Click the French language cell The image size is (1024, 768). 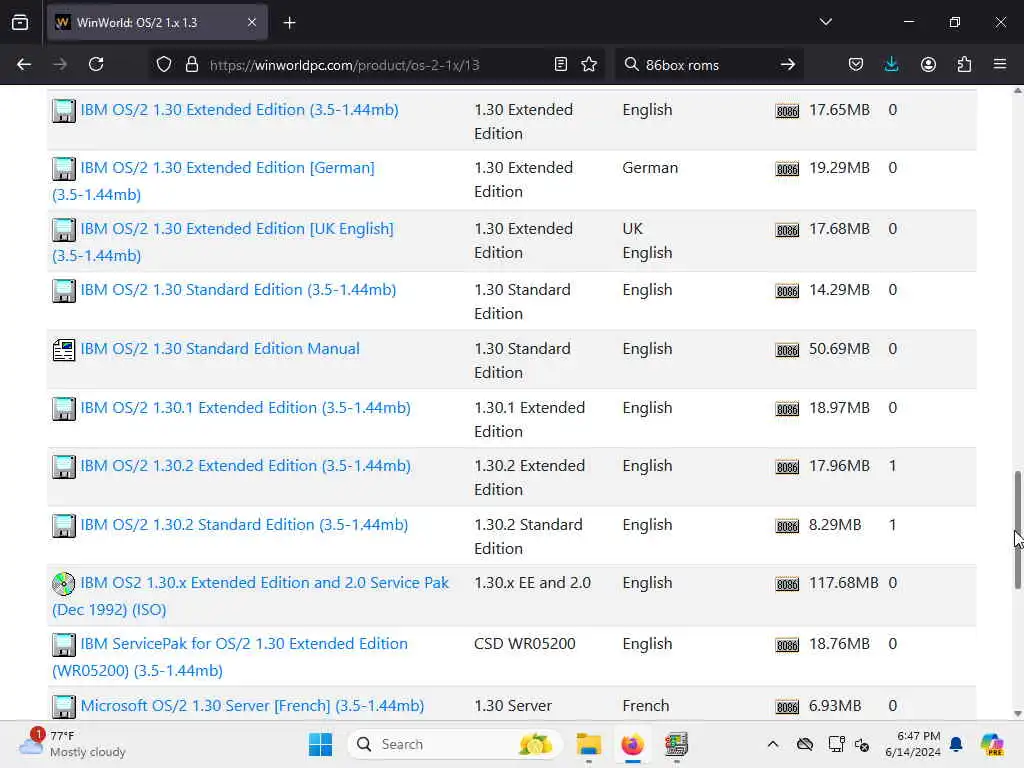coord(645,706)
